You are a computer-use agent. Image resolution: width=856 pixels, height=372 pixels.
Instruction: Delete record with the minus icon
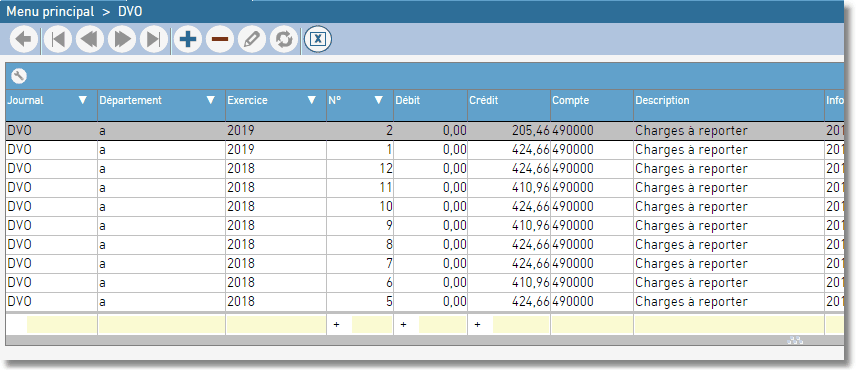(220, 39)
